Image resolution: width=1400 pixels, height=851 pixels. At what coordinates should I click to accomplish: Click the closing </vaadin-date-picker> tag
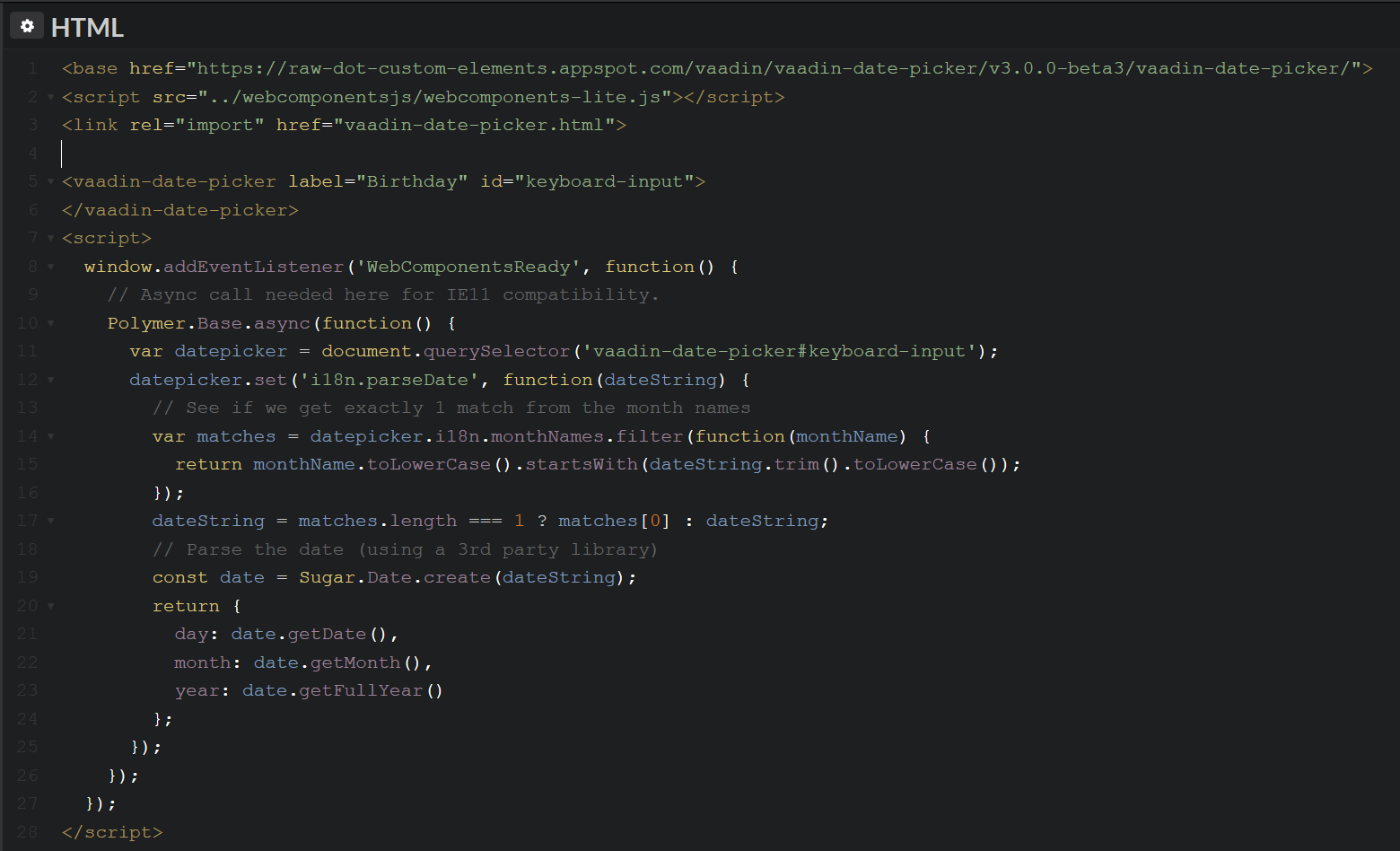179,210
